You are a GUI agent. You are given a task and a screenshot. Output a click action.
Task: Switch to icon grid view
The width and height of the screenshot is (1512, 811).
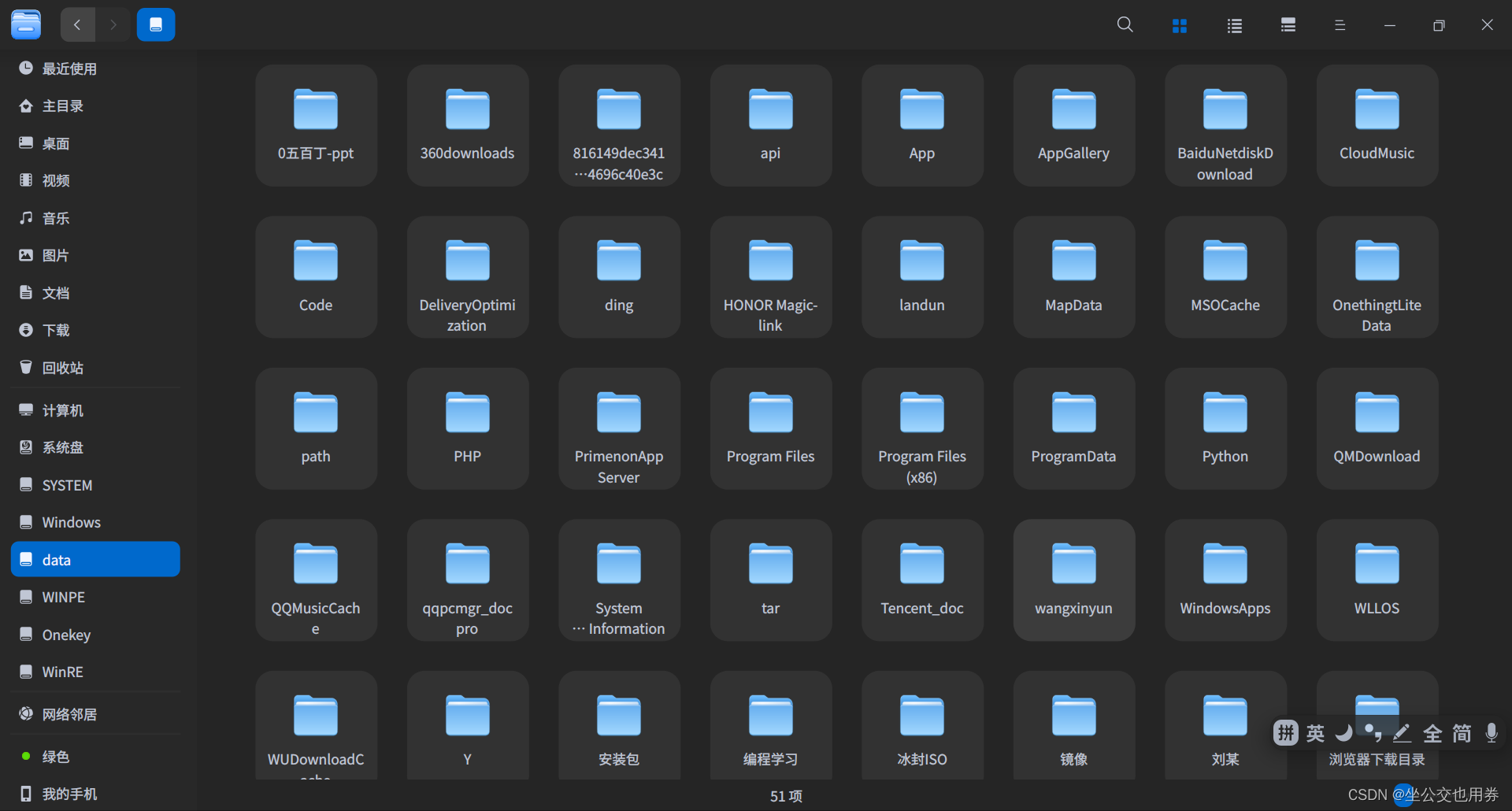1180,26
